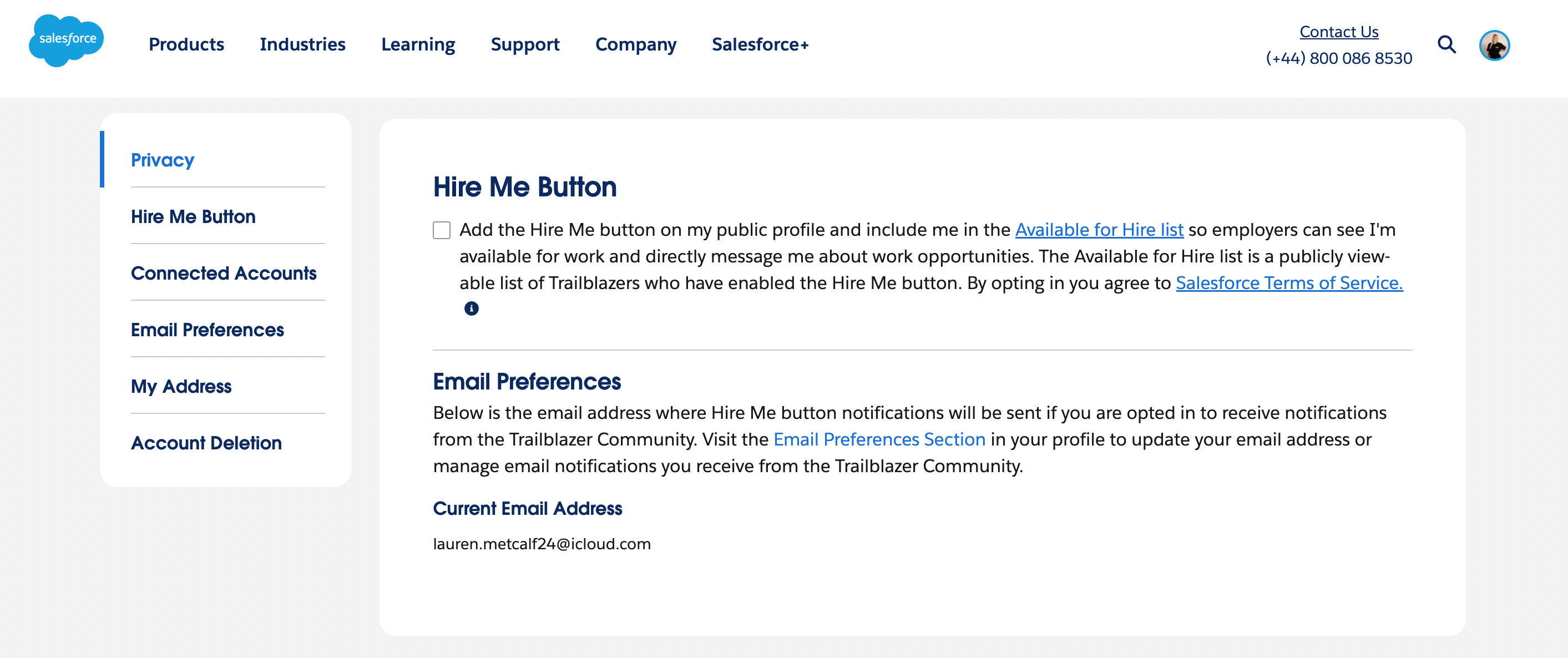Expand the Learning menu
This screenshot has height=658, width=1568.
click(418, 44)
